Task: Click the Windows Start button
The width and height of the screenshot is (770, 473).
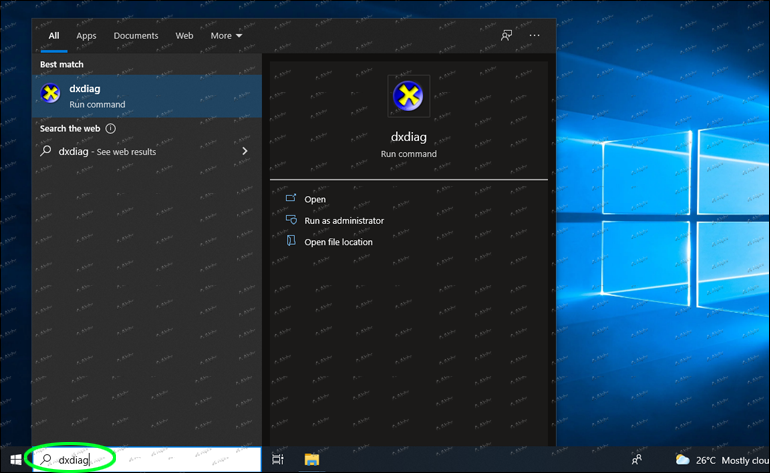Action: tap(16, 460)
